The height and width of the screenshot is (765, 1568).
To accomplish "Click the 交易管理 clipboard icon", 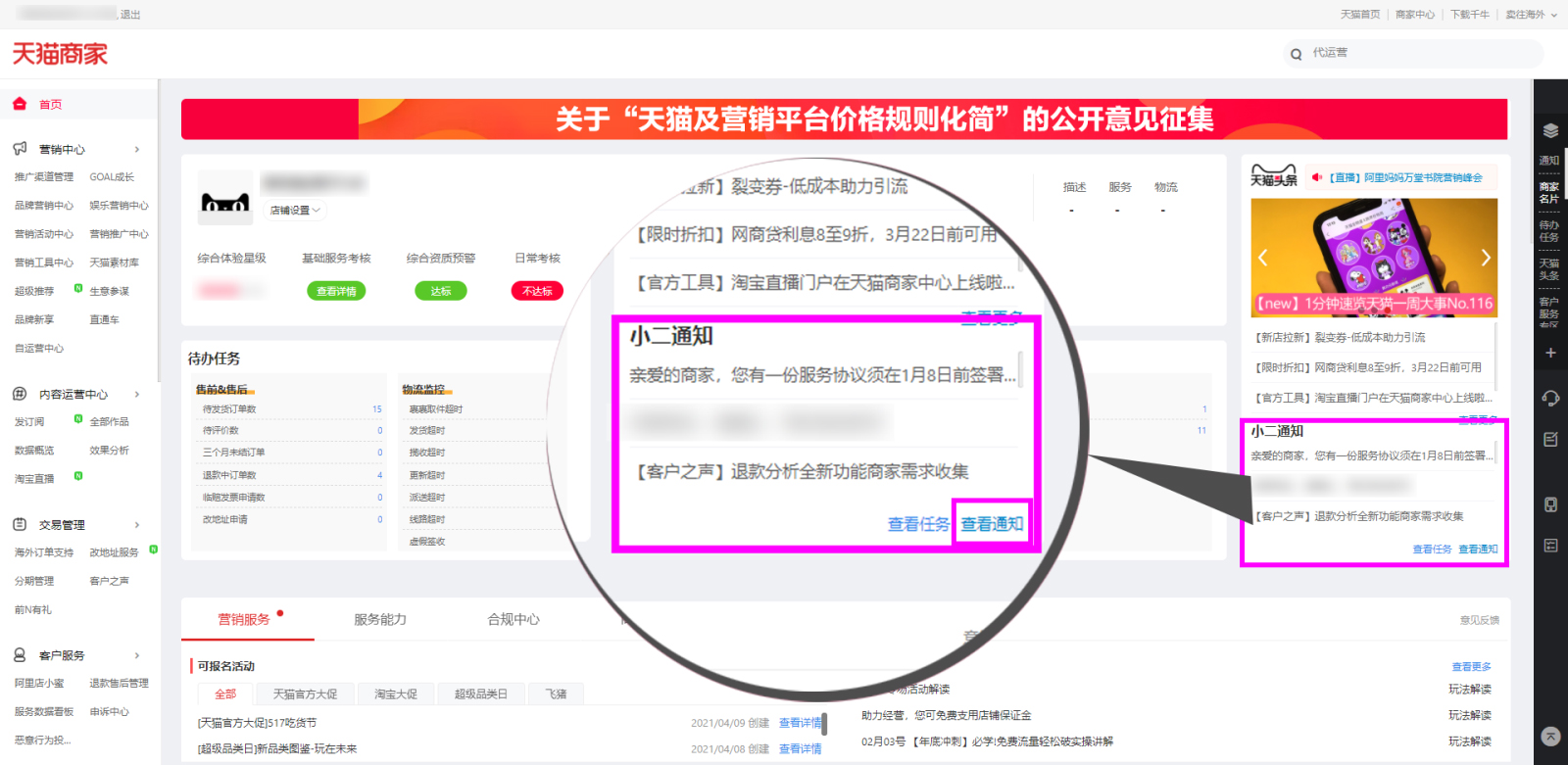I will point(20,524).
